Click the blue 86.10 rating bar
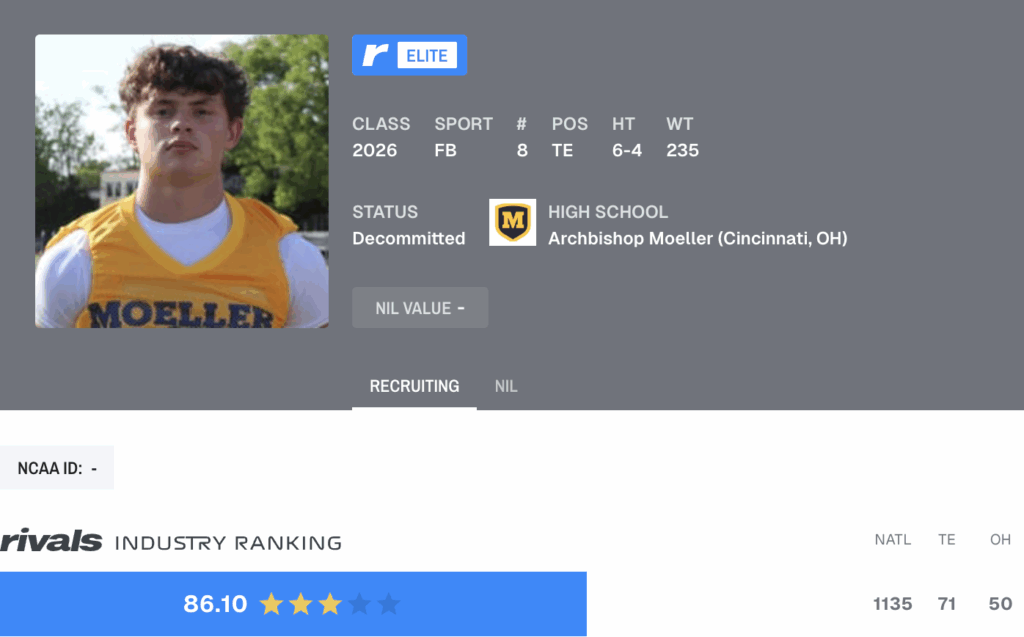The width and height of the screenshot is (1024, 637). pos(293,604)
